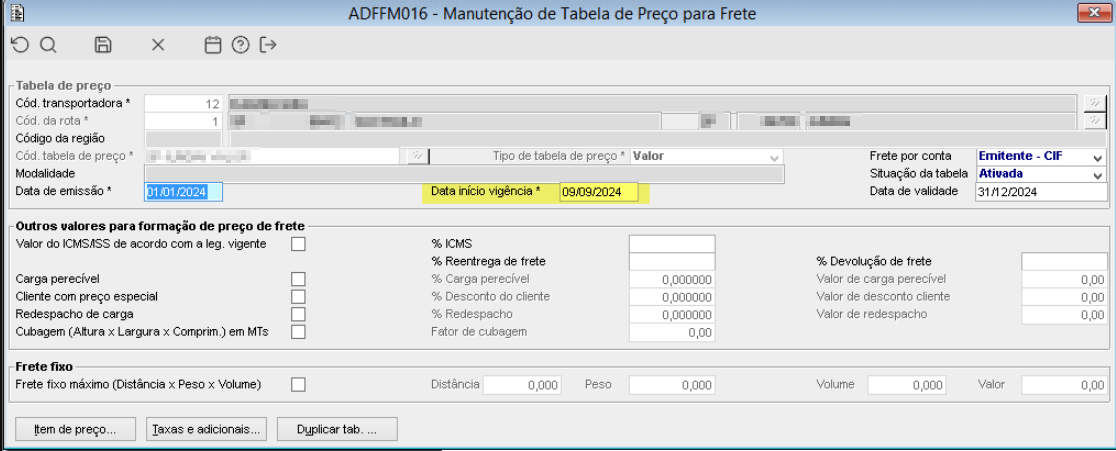This screenshot has width=1116, height=451.
Task: Click Valor de redespacho field
Action: 1064,314
